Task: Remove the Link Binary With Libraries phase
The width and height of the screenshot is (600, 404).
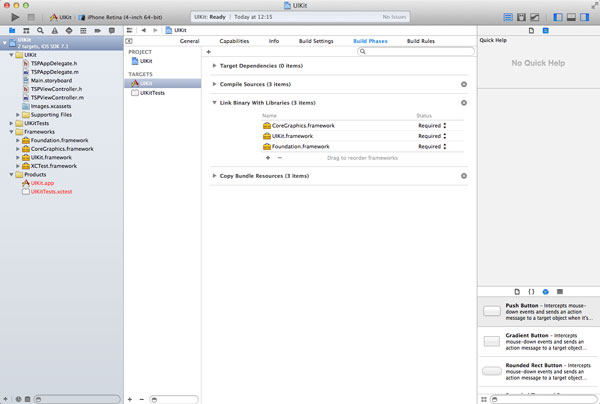Action: [x=464, y=103]
